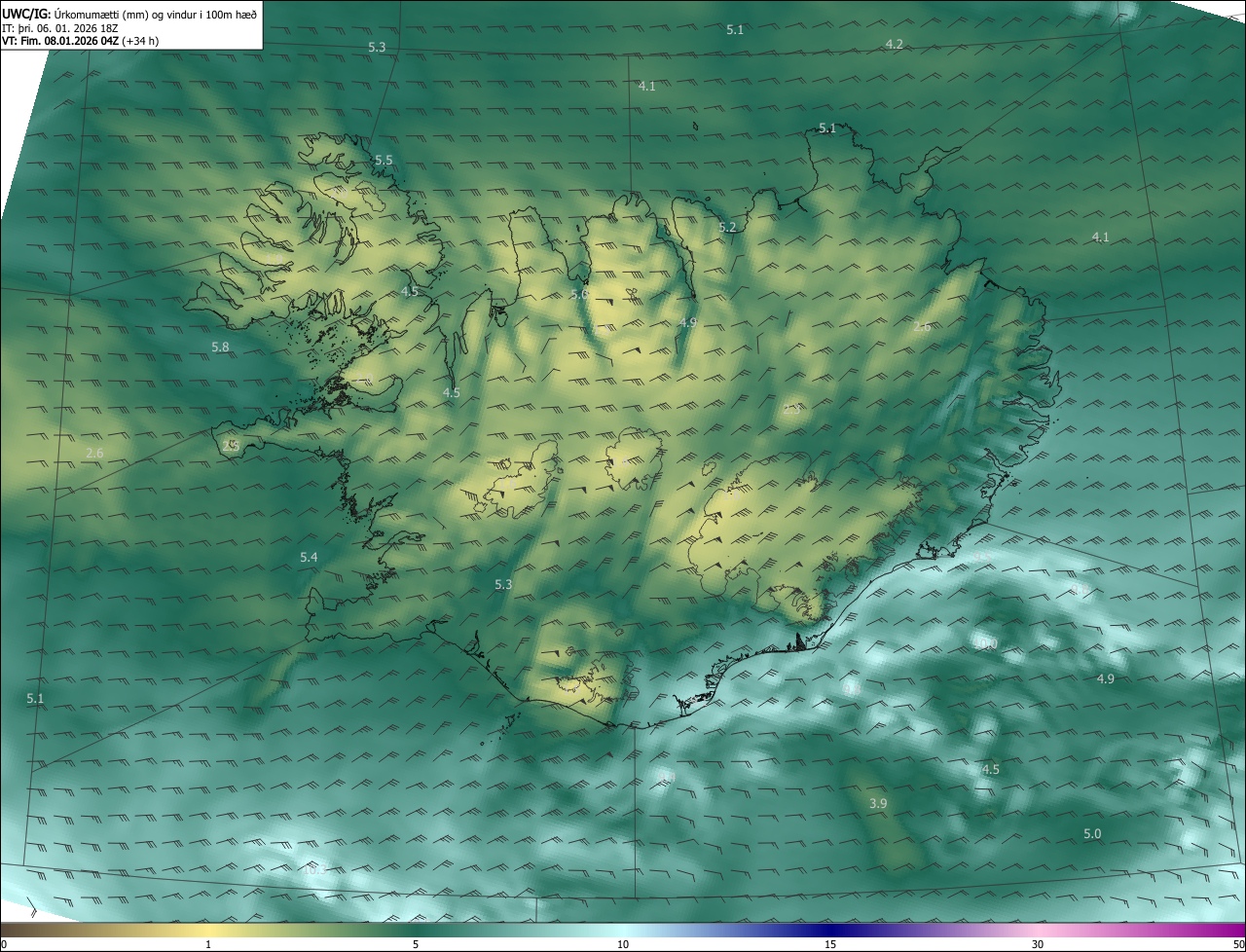Click the 1 tick label on the colour scale
Screen dimensions: 1246x952
[x=208, y=944]
